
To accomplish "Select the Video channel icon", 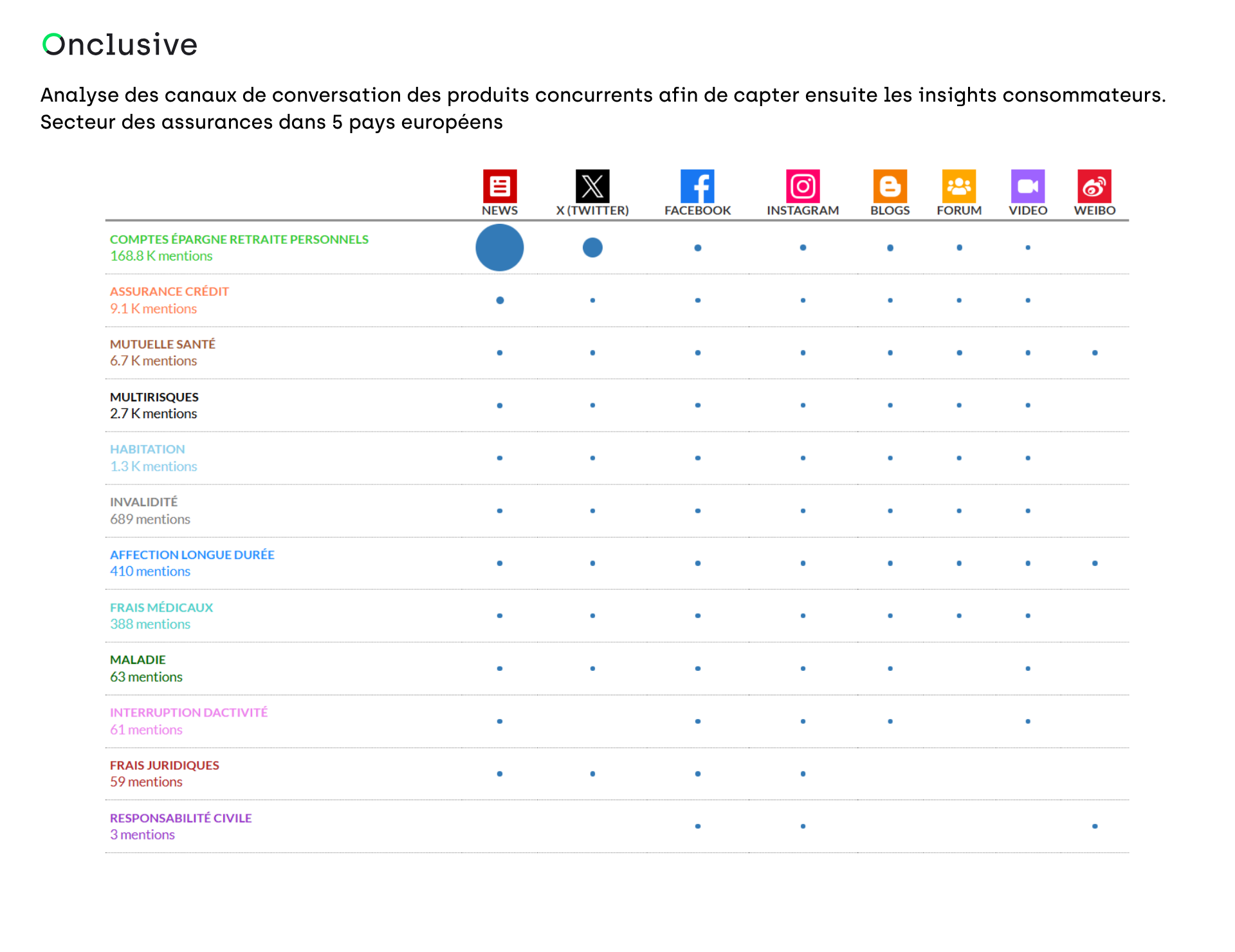I will (1028, 187).
